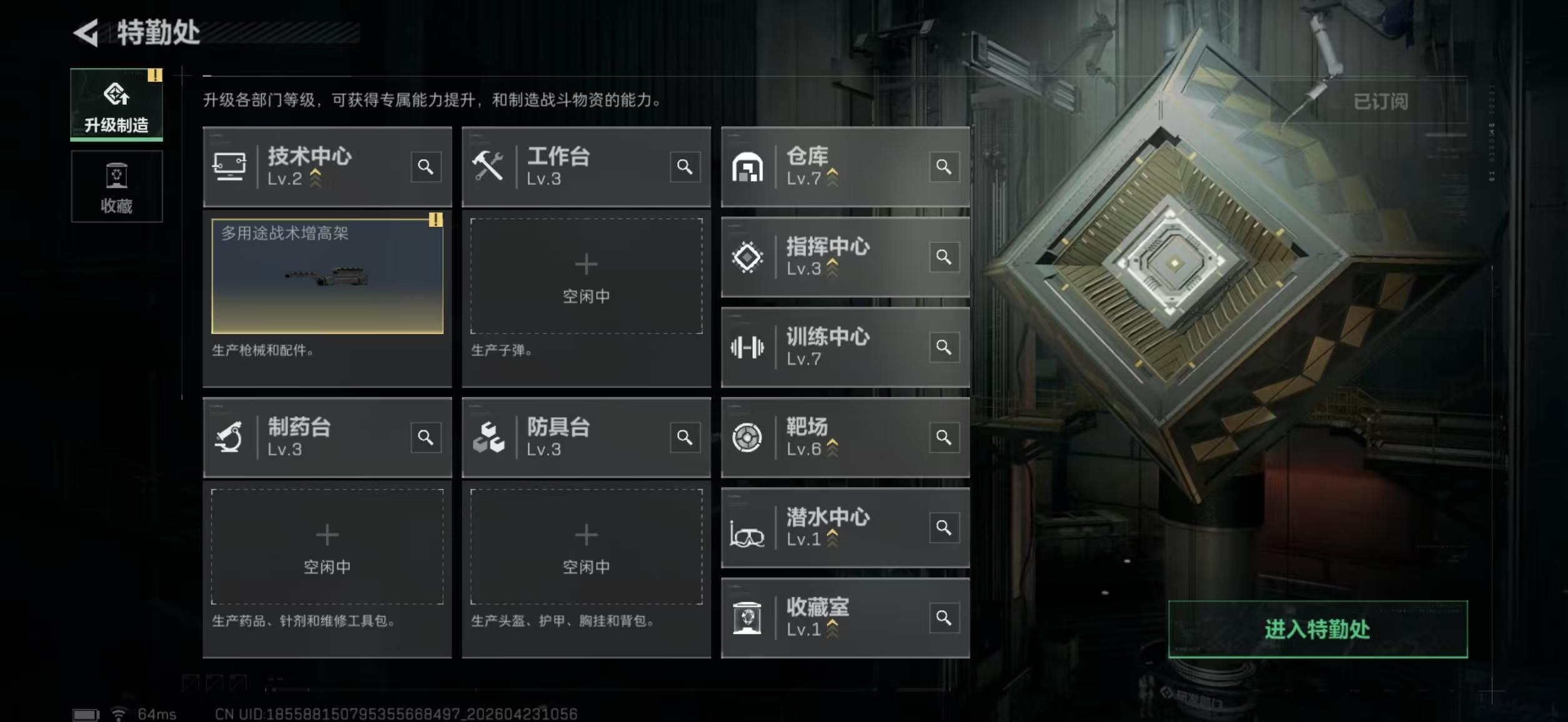Go back using the arrow beside 特勤处
Image resolution: width=1568 pixels, height=722 pixels.
point(86,32)
